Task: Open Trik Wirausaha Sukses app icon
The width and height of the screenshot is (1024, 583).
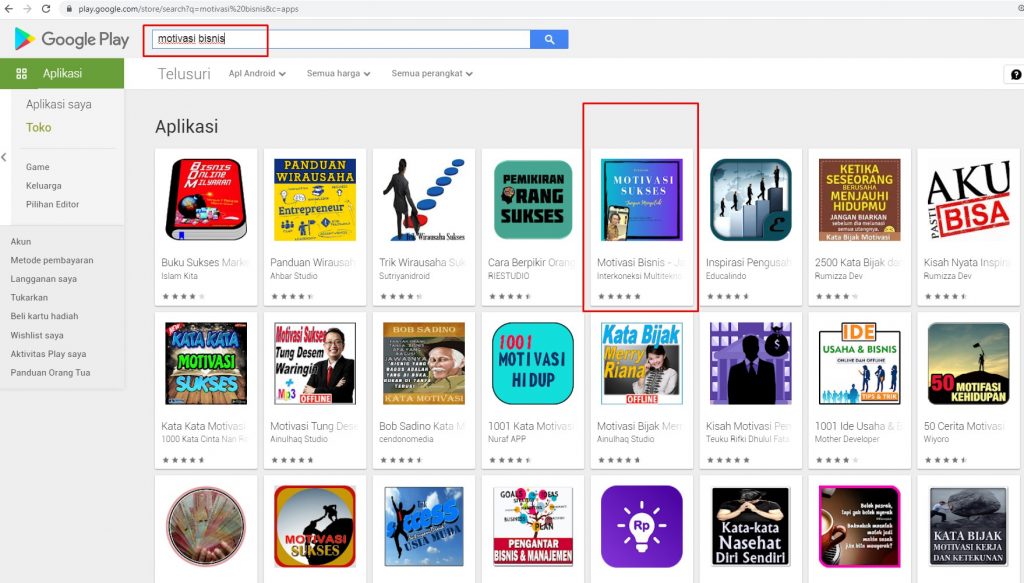Action: 424,200
